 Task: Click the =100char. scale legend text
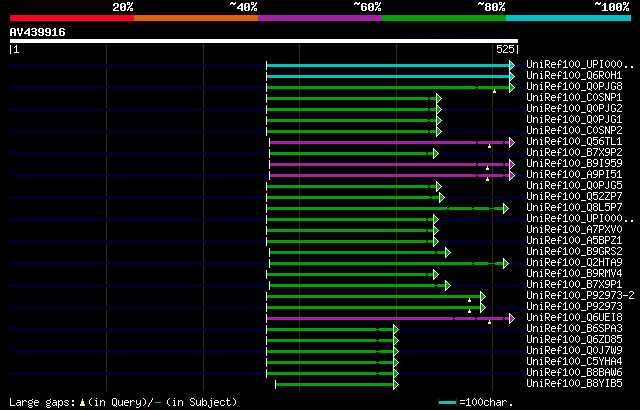pyautogui.click(x=486, y=403)
